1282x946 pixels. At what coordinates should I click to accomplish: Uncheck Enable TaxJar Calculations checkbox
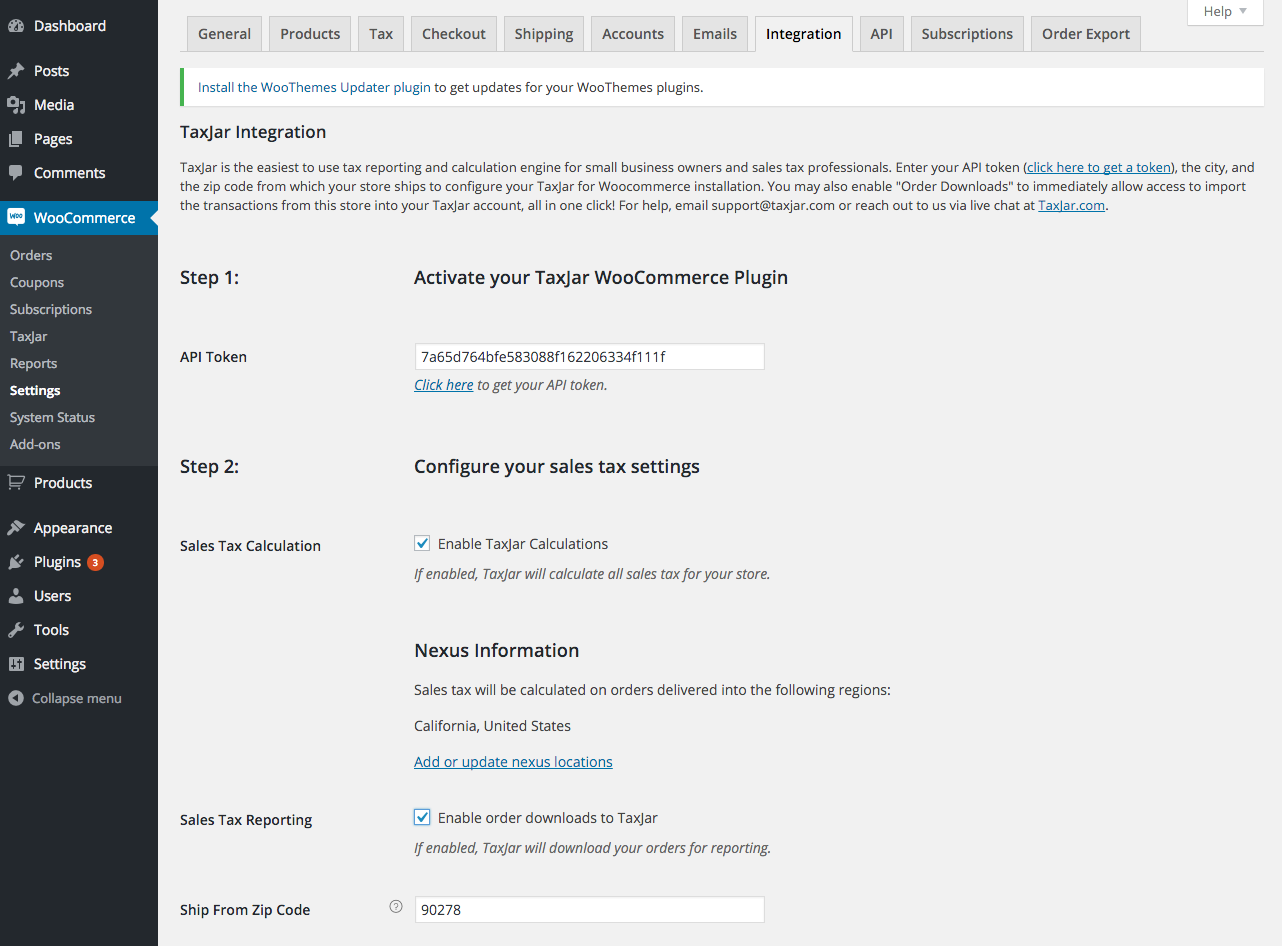422,543
